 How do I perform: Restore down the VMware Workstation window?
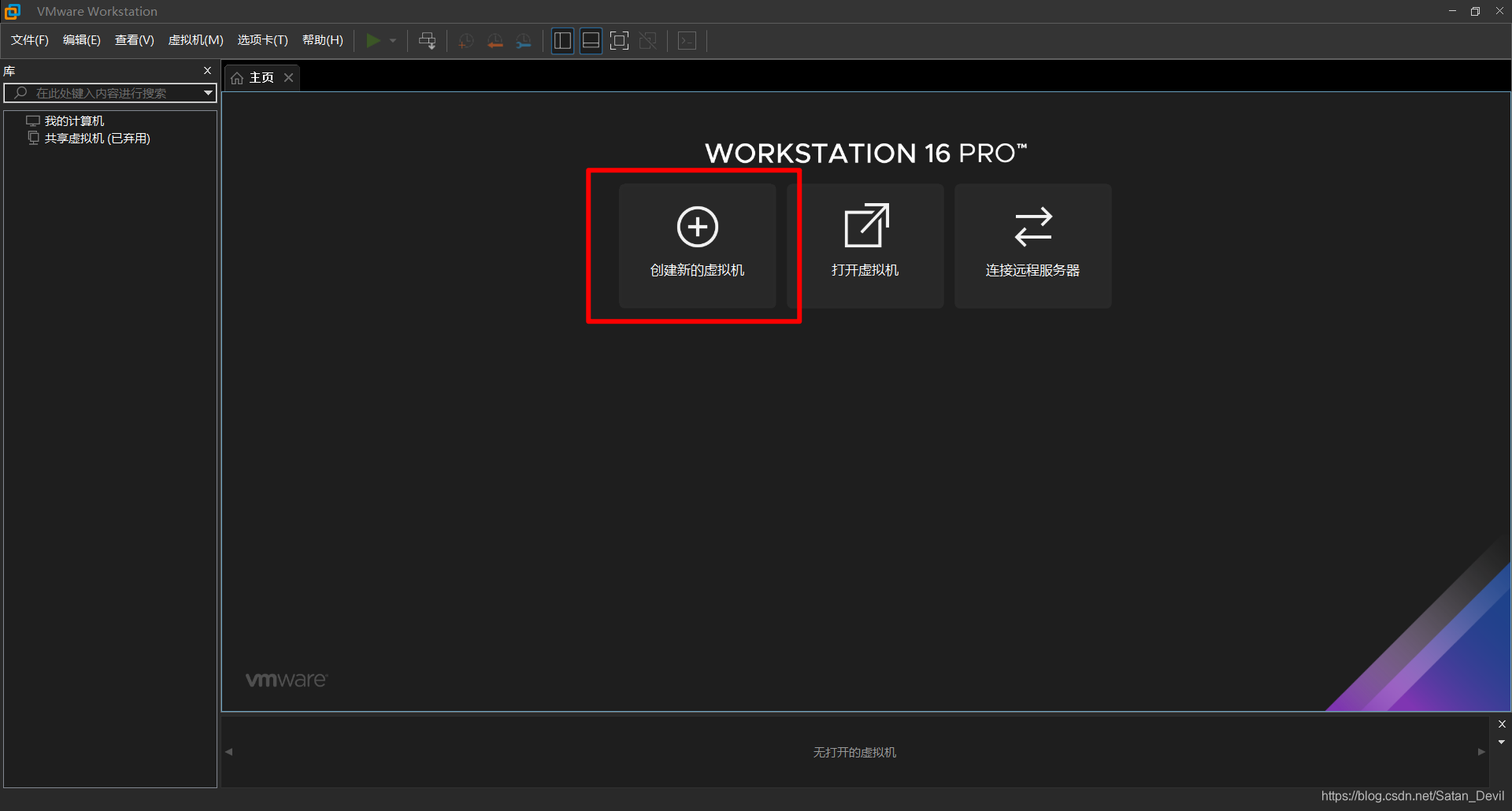tap(1475, 11)
